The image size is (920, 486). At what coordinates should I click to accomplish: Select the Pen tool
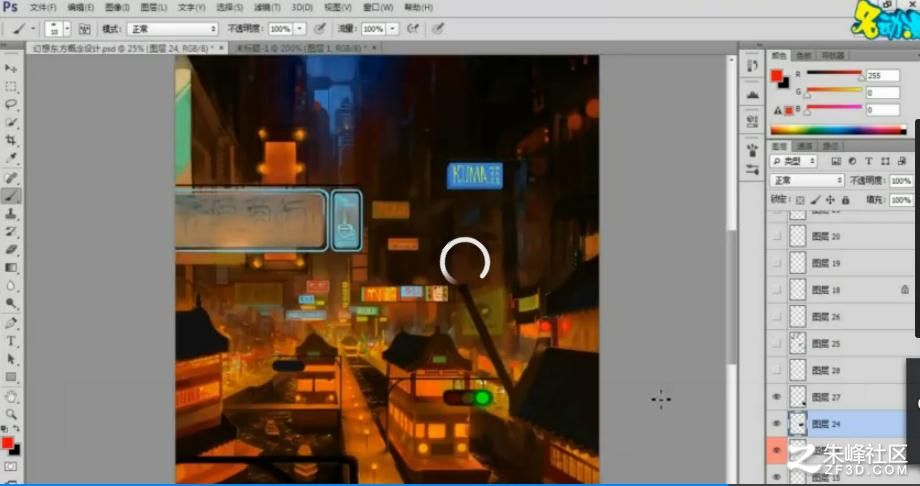pyautogui.click(x=11, y=323)
